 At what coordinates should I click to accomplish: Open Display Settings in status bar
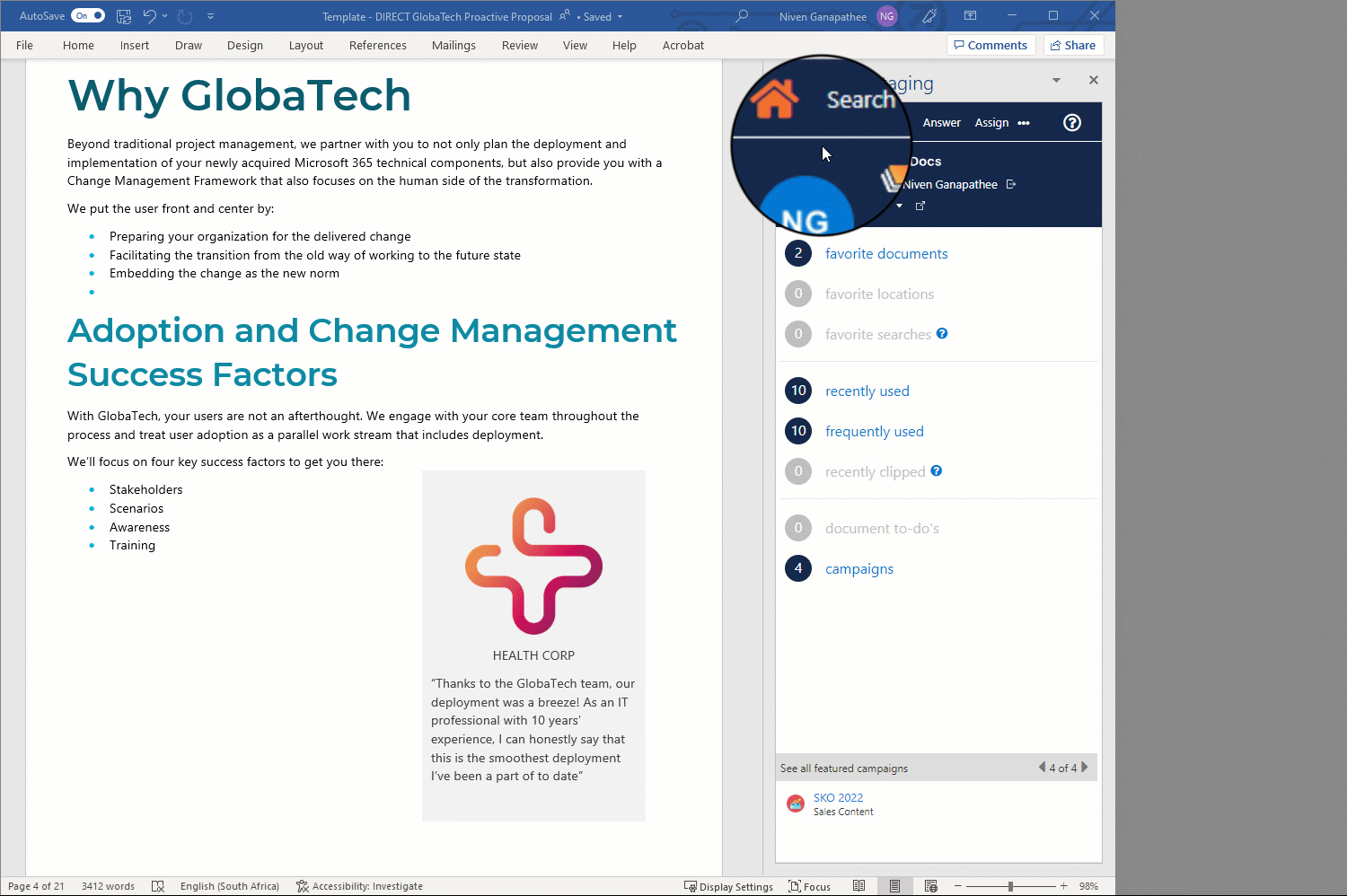point(728,886)
